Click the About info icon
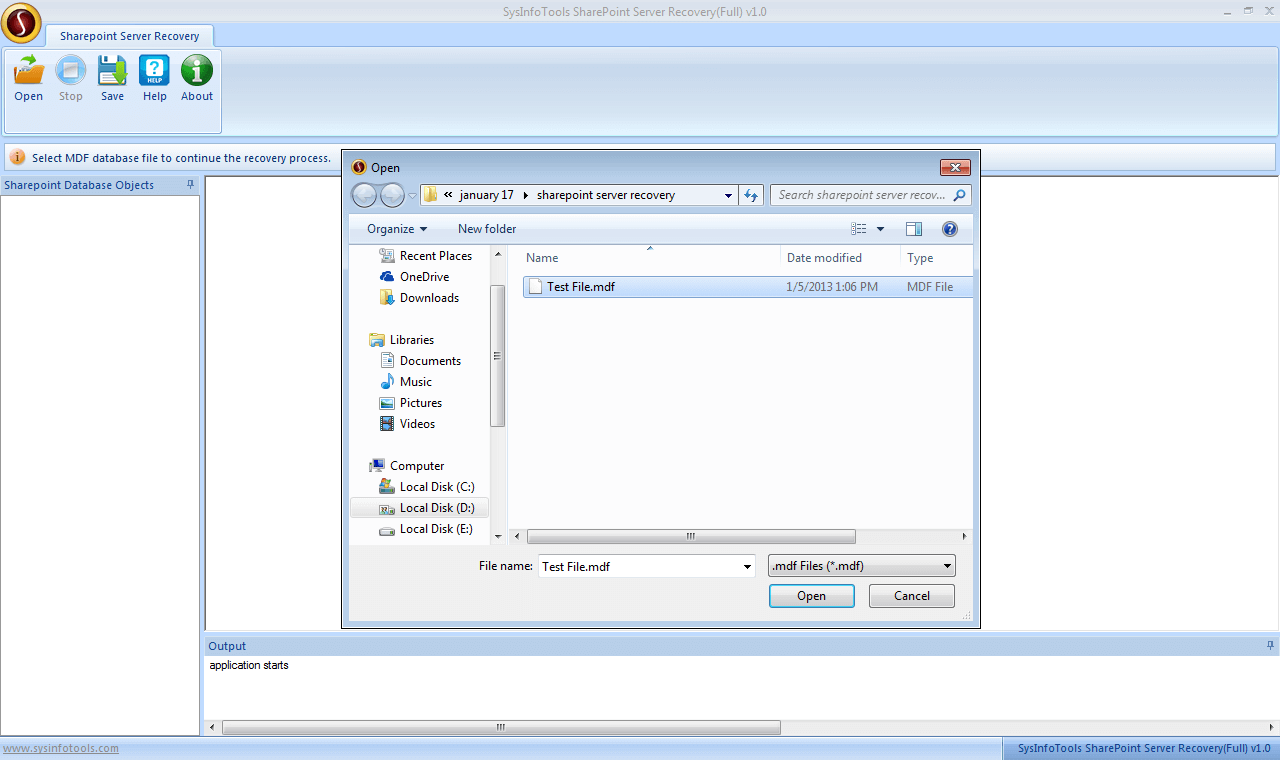This screenshot has width=1280, height=760. click(197, 71)
